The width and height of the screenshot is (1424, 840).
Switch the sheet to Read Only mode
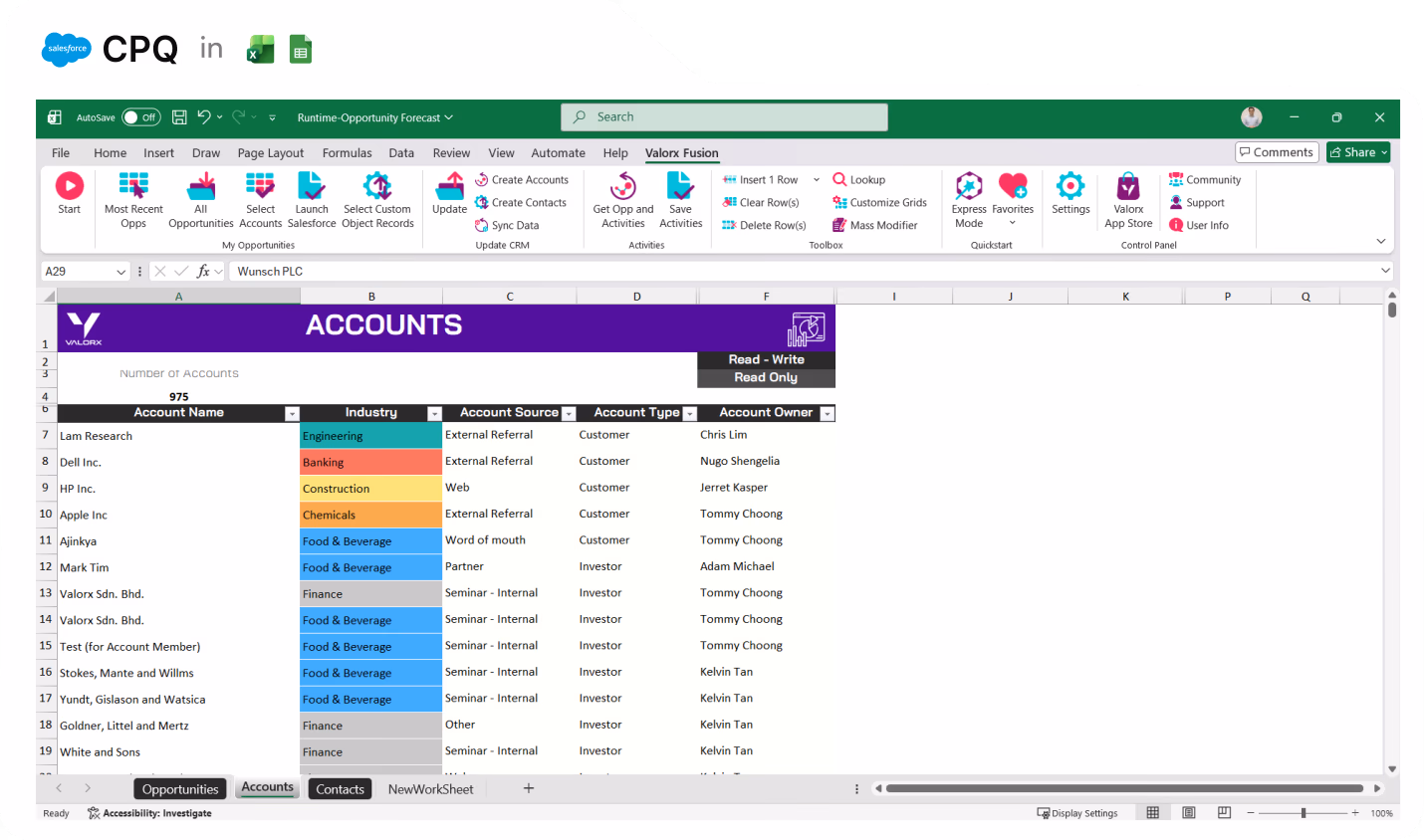click(x=765, y=377)
